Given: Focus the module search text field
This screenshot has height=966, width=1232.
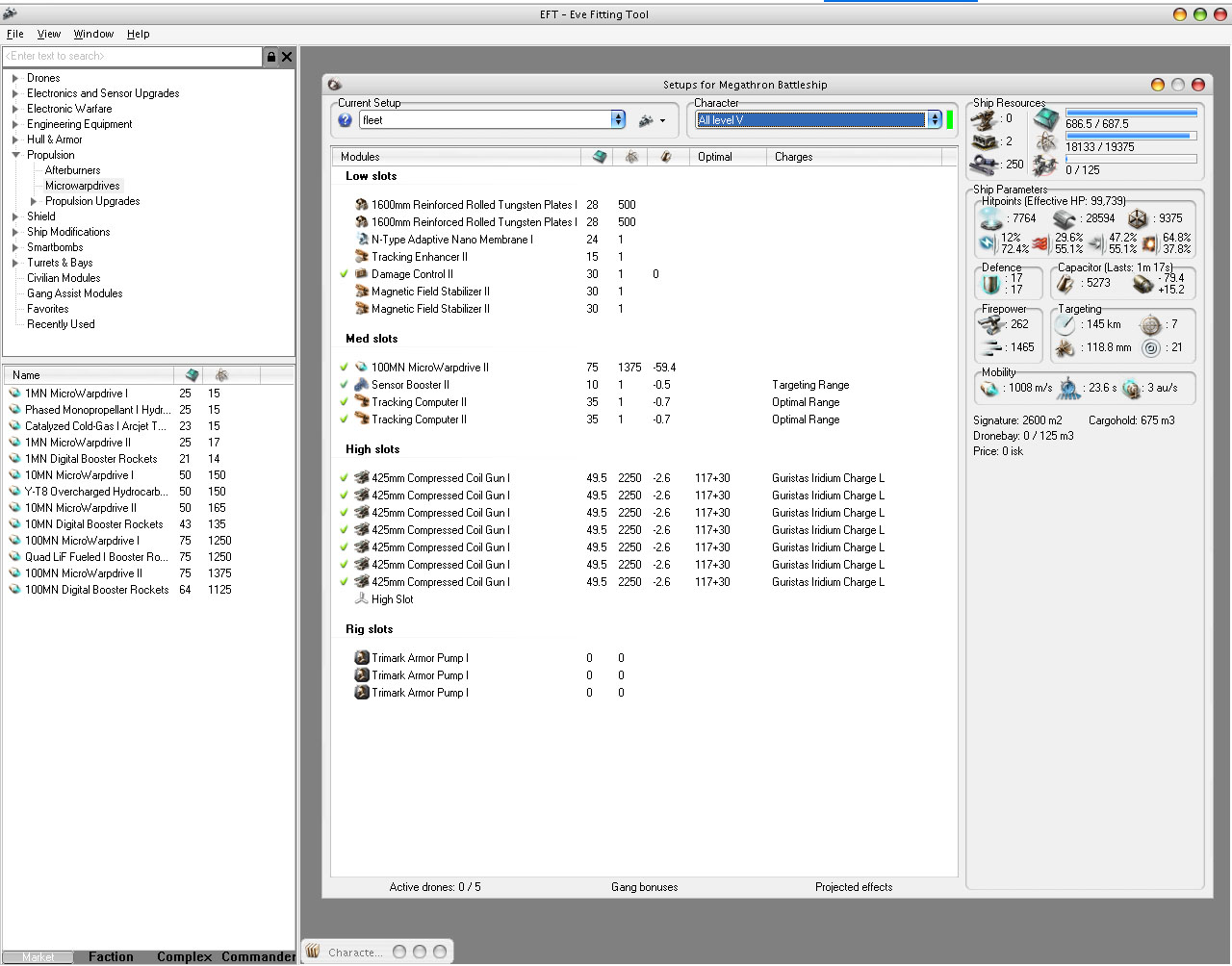Looking at the screenshot, I should point(133,57).
